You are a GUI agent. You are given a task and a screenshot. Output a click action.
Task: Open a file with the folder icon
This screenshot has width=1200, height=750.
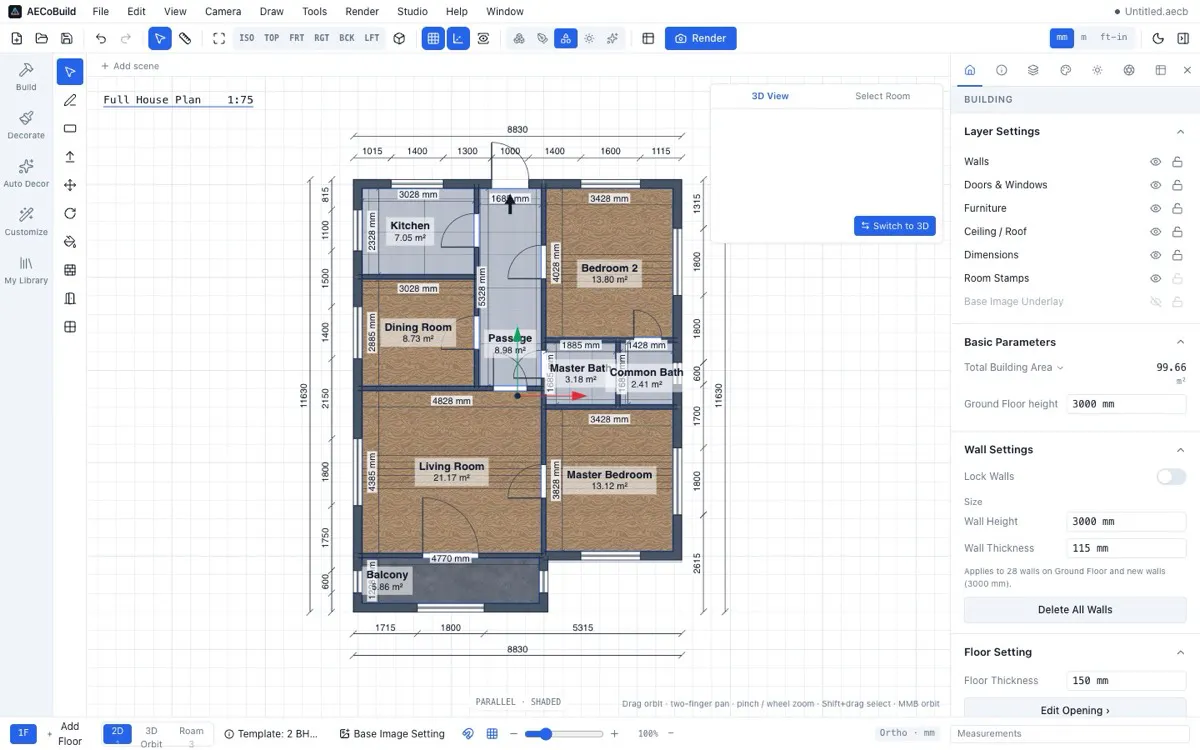(x=41, y=39)
